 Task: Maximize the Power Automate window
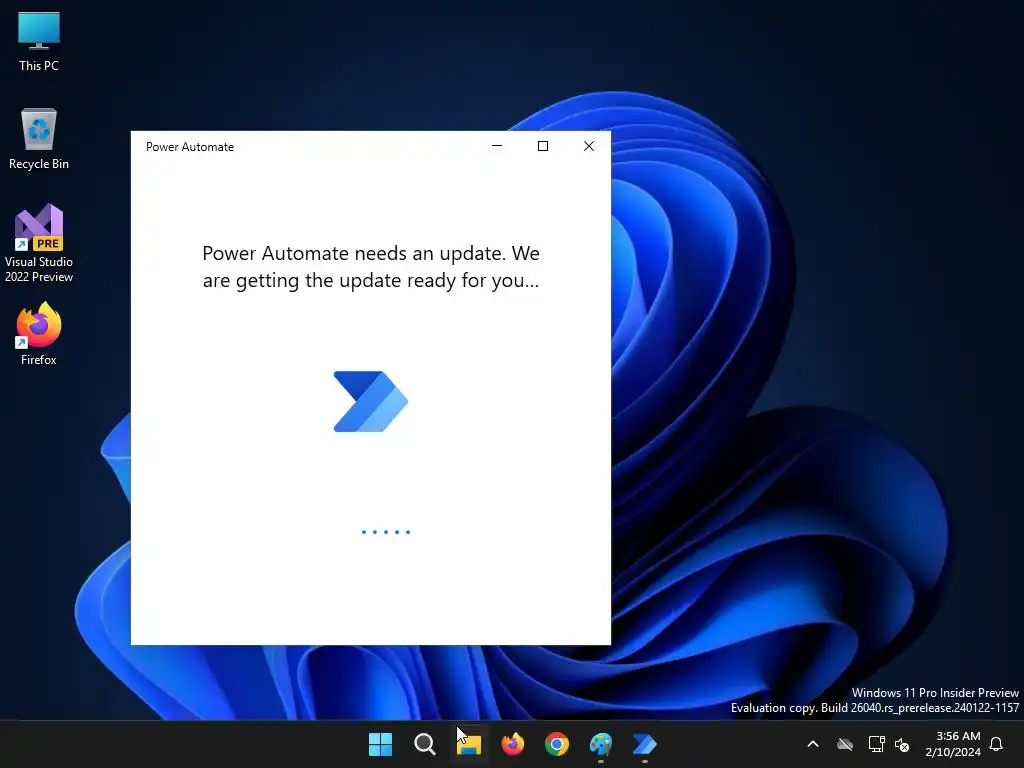tap(543, 146)
